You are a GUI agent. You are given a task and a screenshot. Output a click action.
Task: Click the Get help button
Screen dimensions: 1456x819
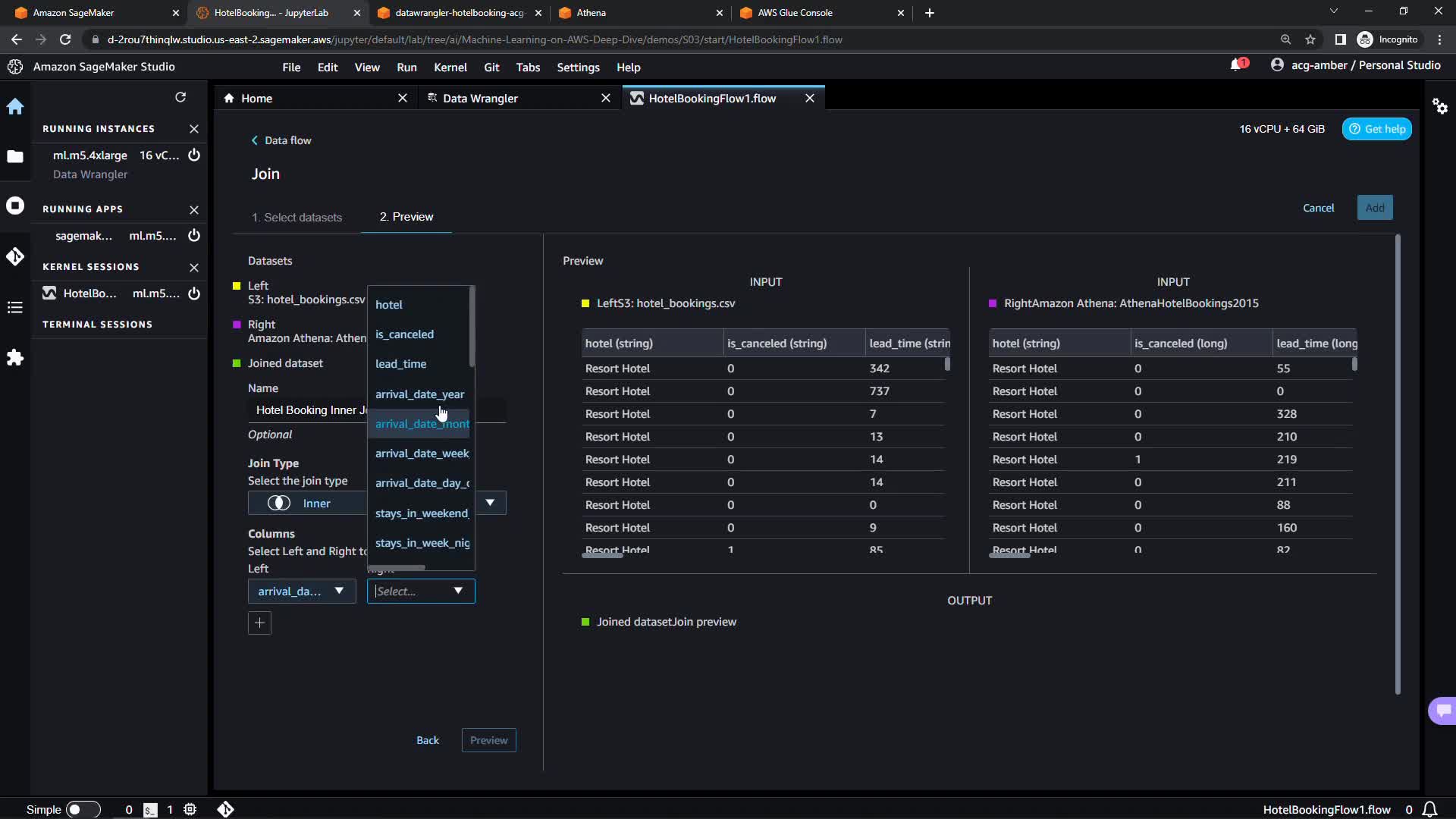pos(1376,129)
